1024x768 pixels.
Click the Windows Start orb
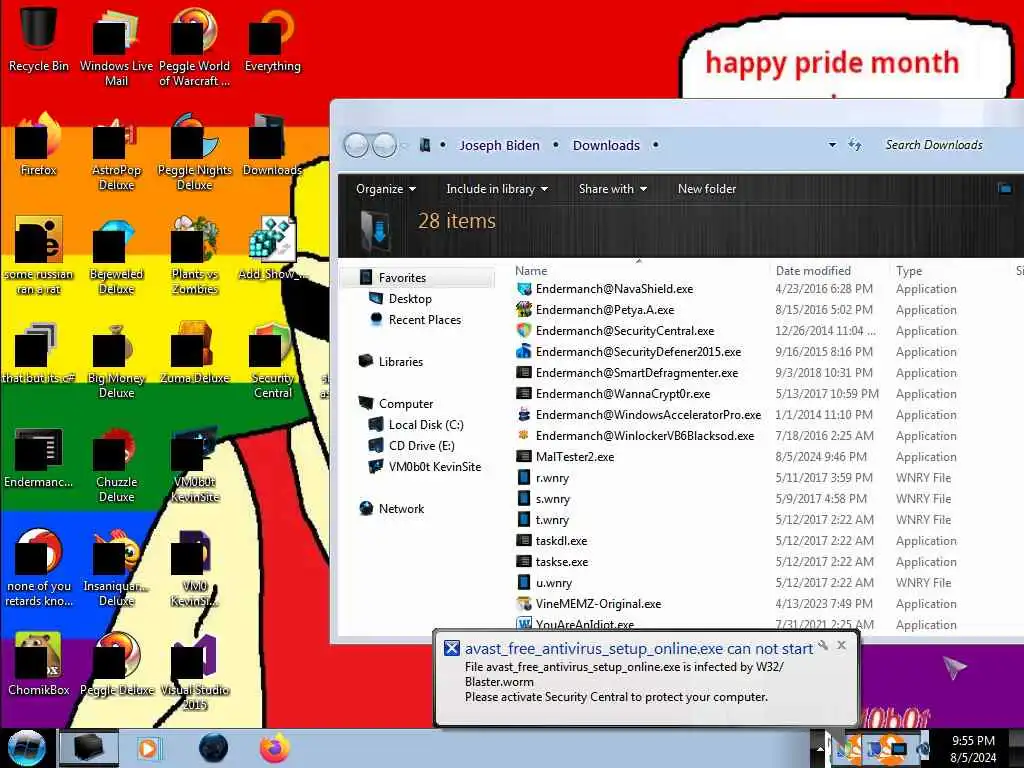[x=26, y=748]
